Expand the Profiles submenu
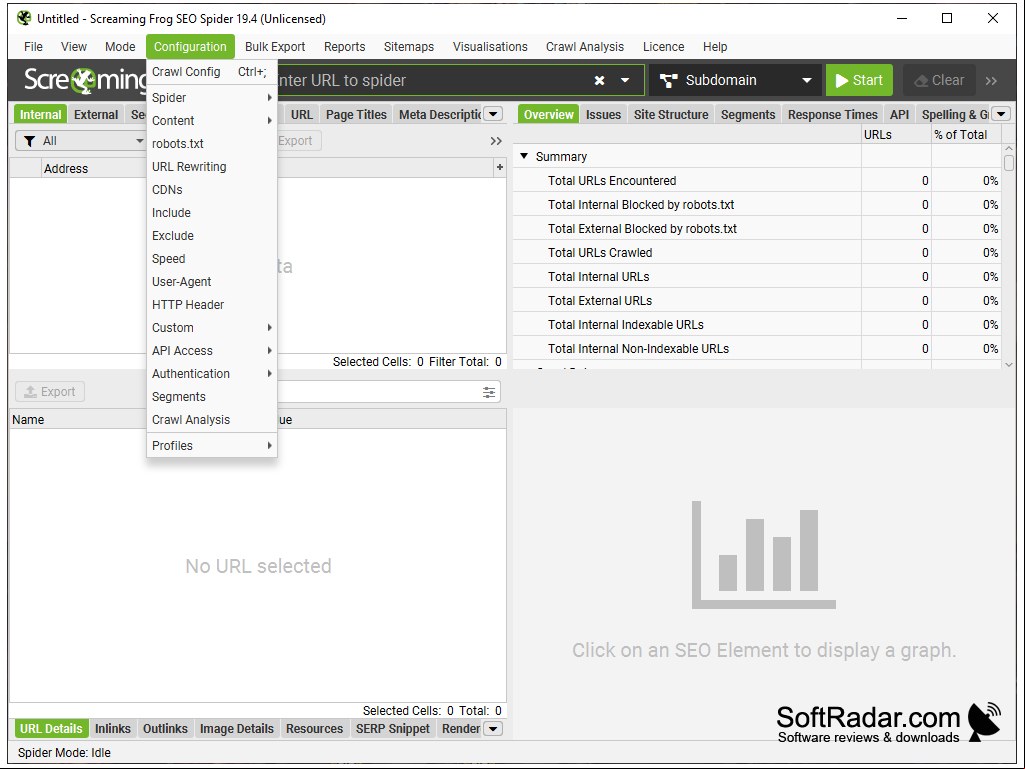Image resolution: width=1025 pixels, height=769 pixels. click(212, 445)
